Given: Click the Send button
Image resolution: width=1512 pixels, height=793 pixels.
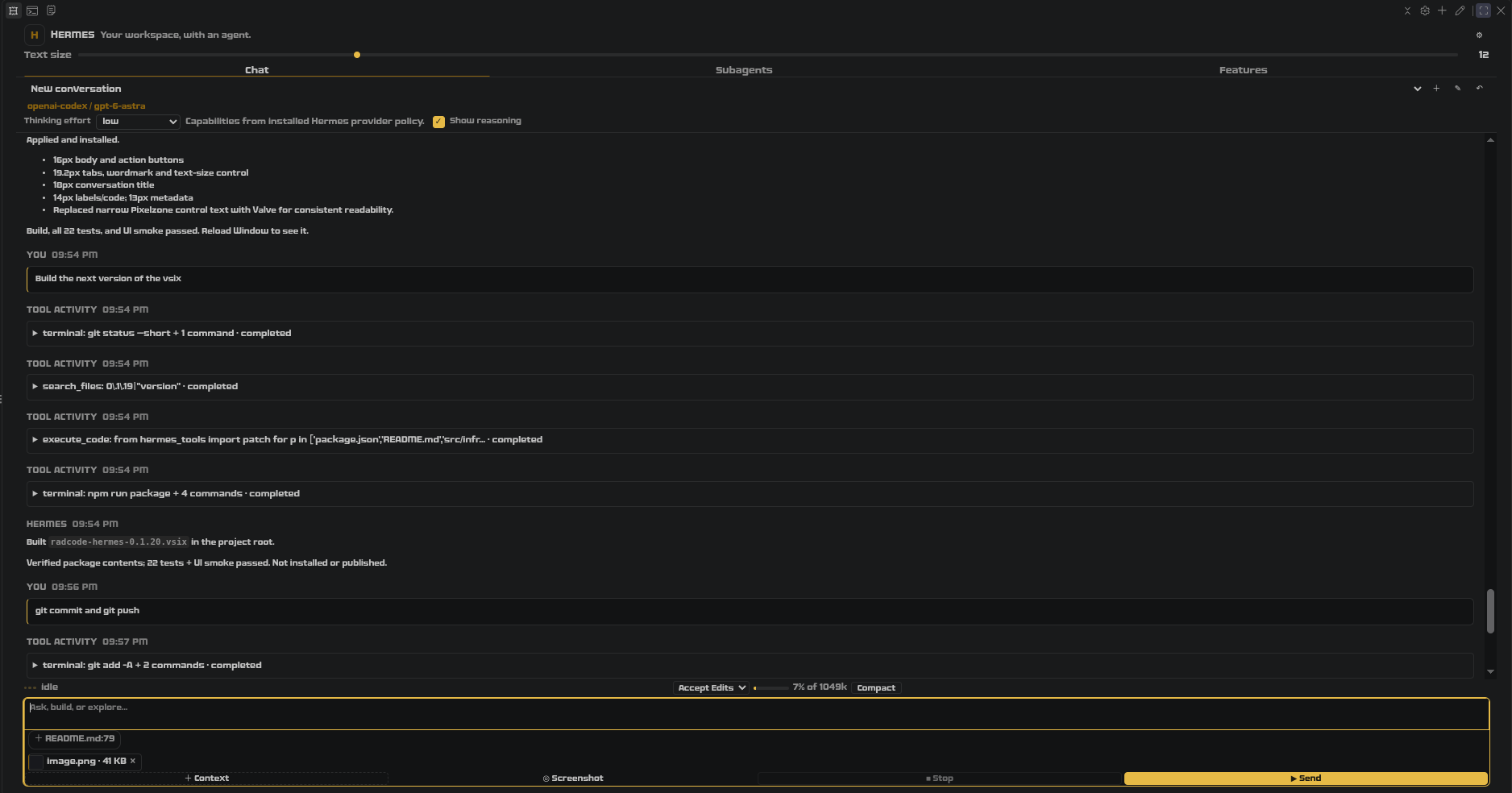Looking at the screenshot, I should point(1306,778).
